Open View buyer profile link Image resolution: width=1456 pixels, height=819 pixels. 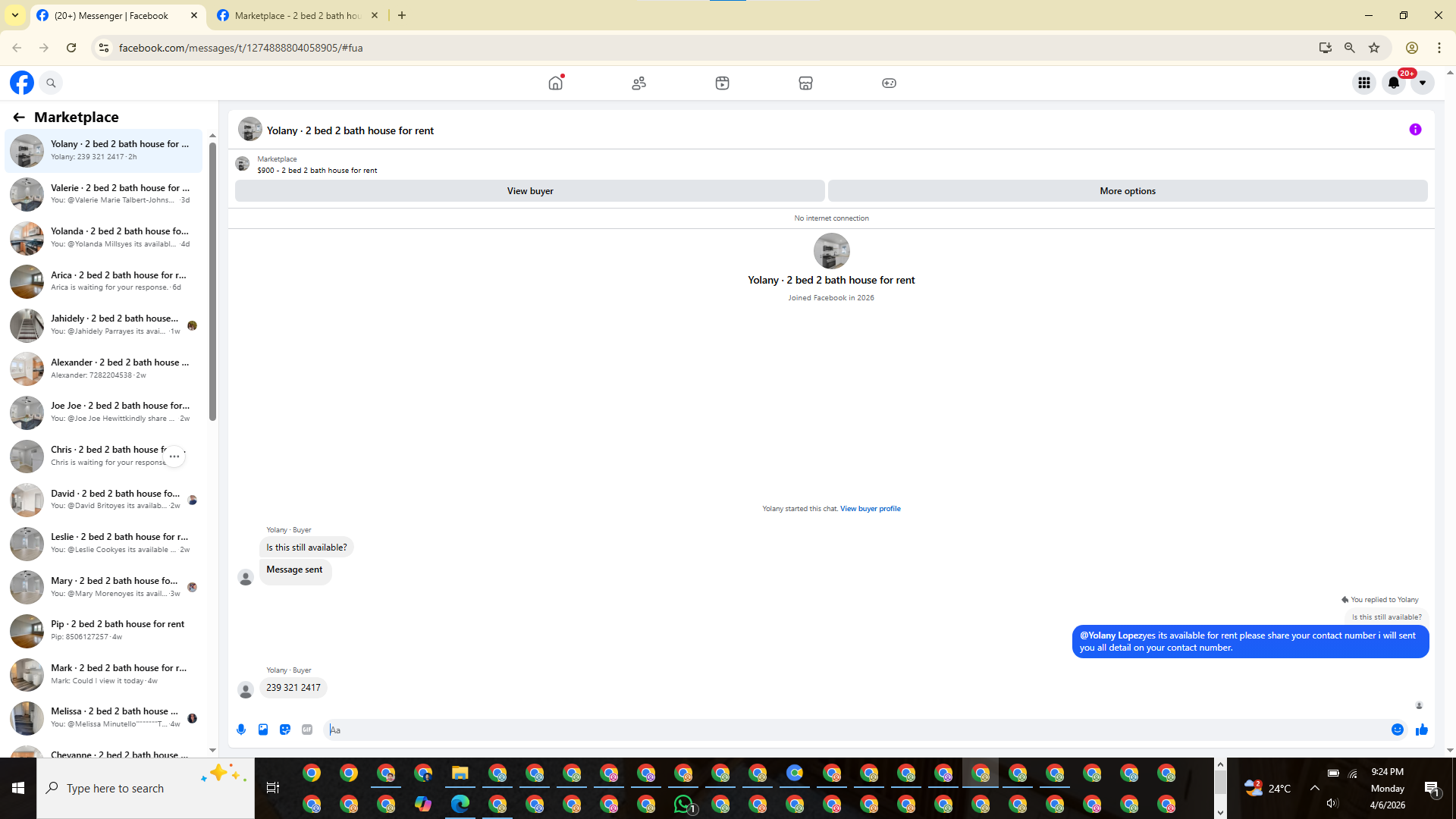tap(870, 509)
